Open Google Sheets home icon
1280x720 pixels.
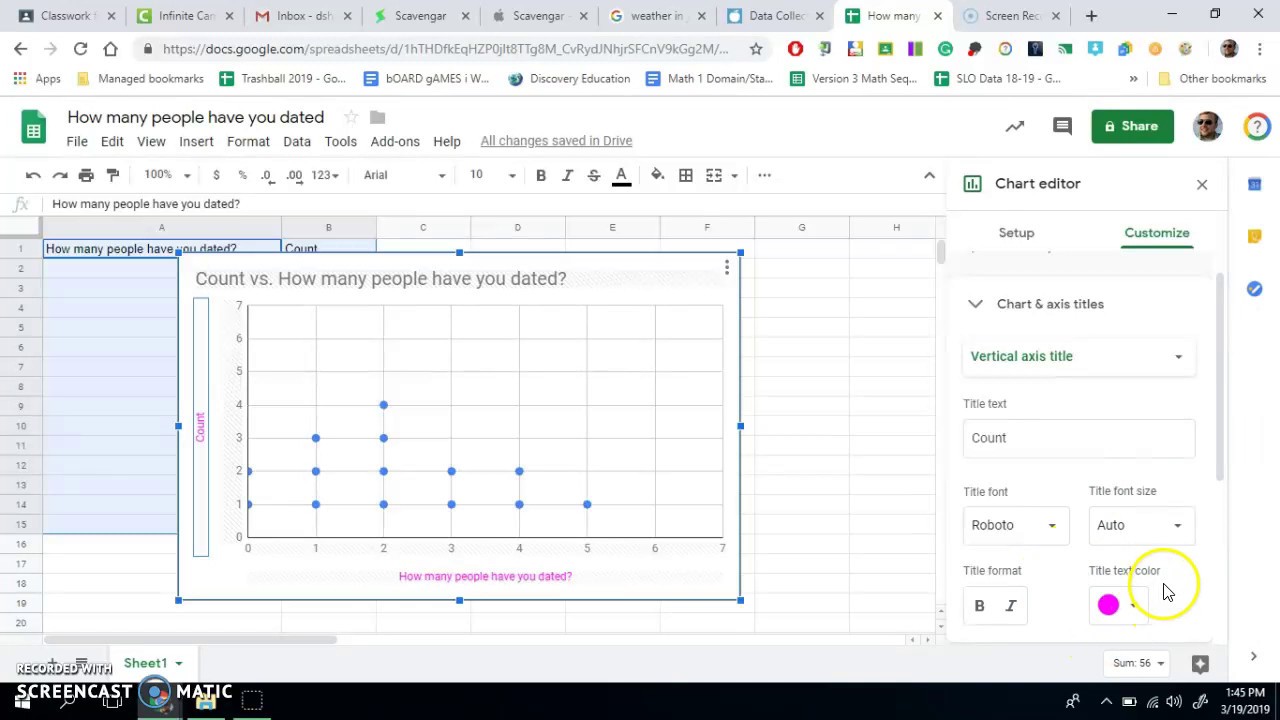pos(34,128)
